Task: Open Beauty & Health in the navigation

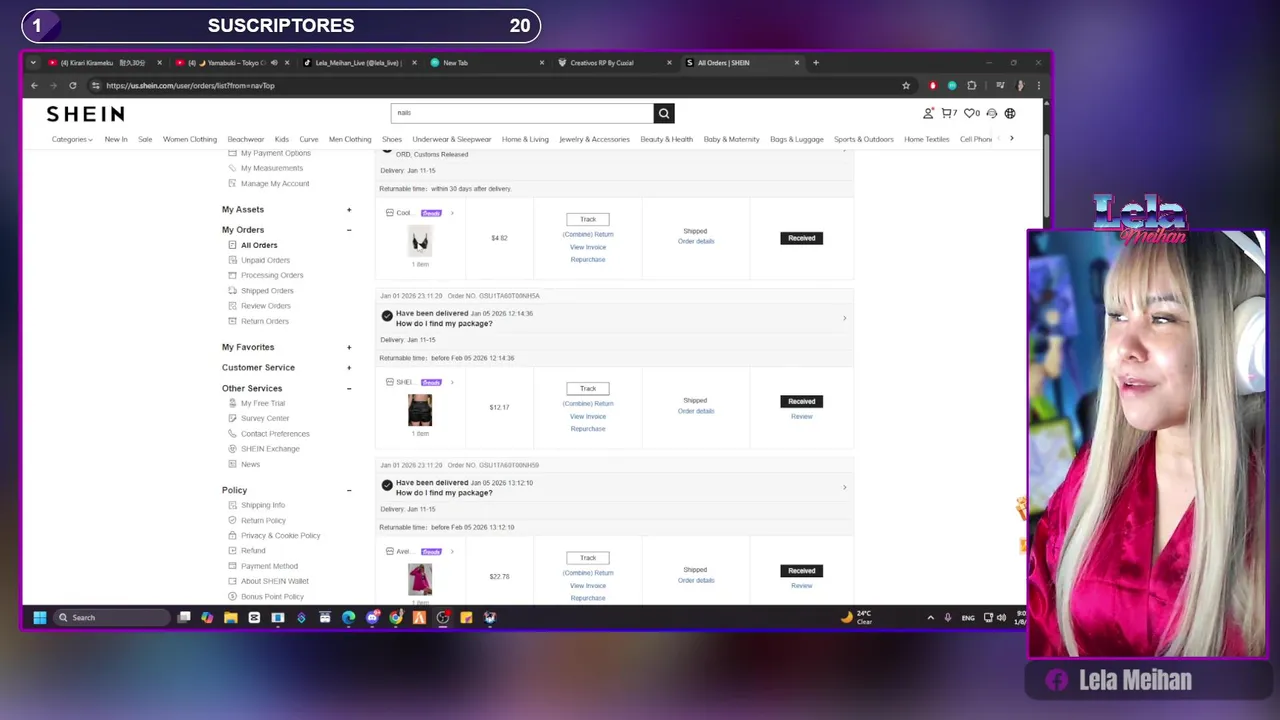Action: (666, 139)
